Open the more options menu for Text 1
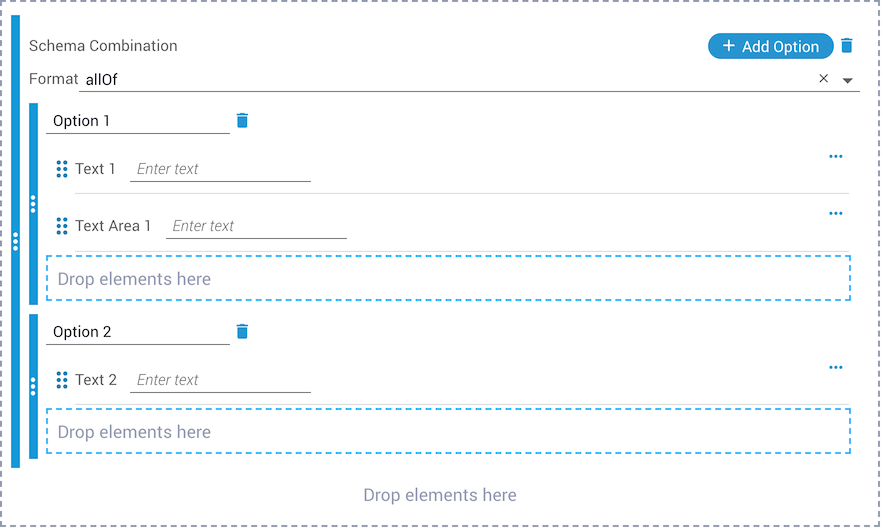The image size is (884, 529). [x=836, y=156]
